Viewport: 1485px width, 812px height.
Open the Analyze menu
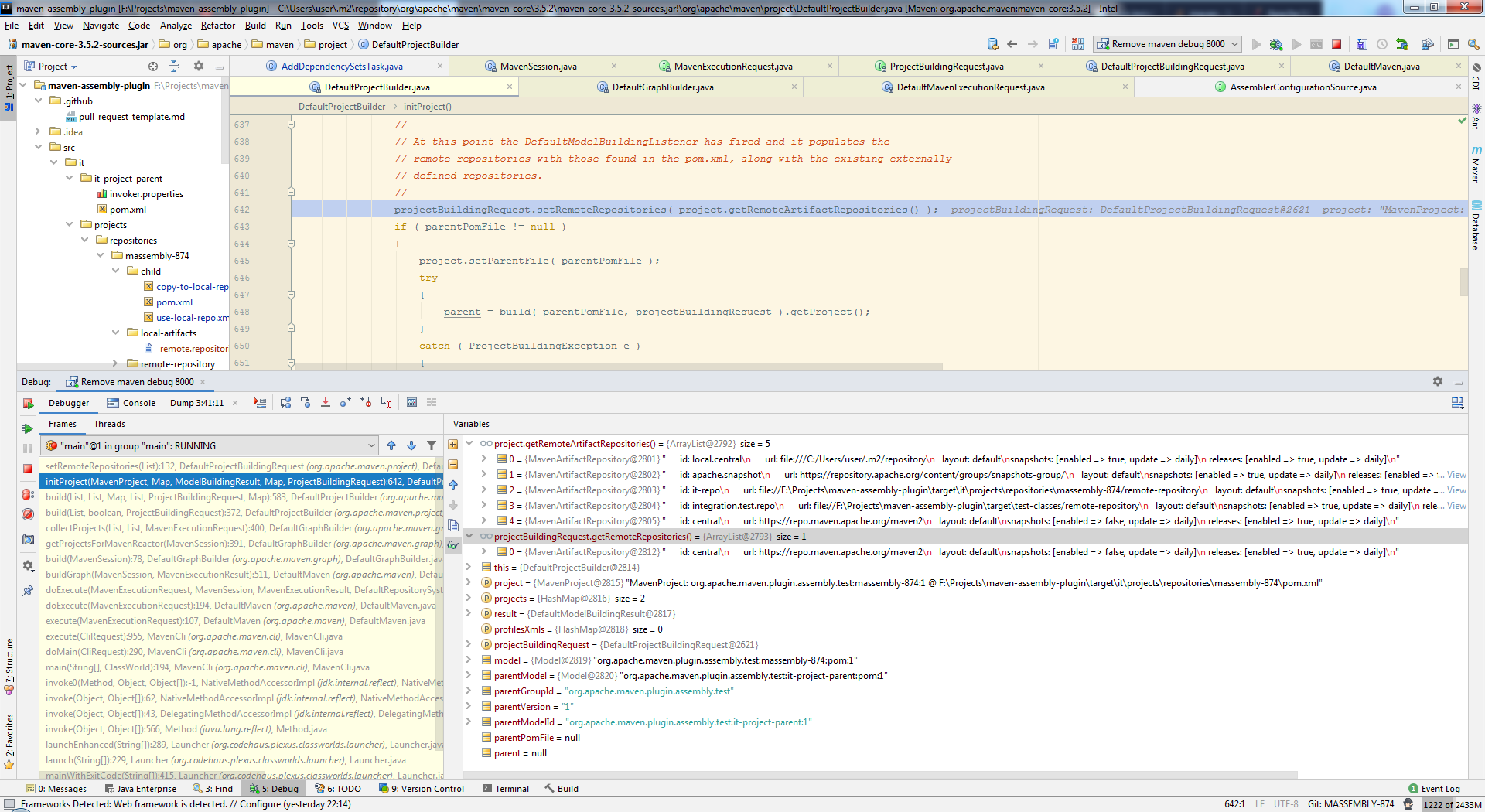[x=176, y=26]
